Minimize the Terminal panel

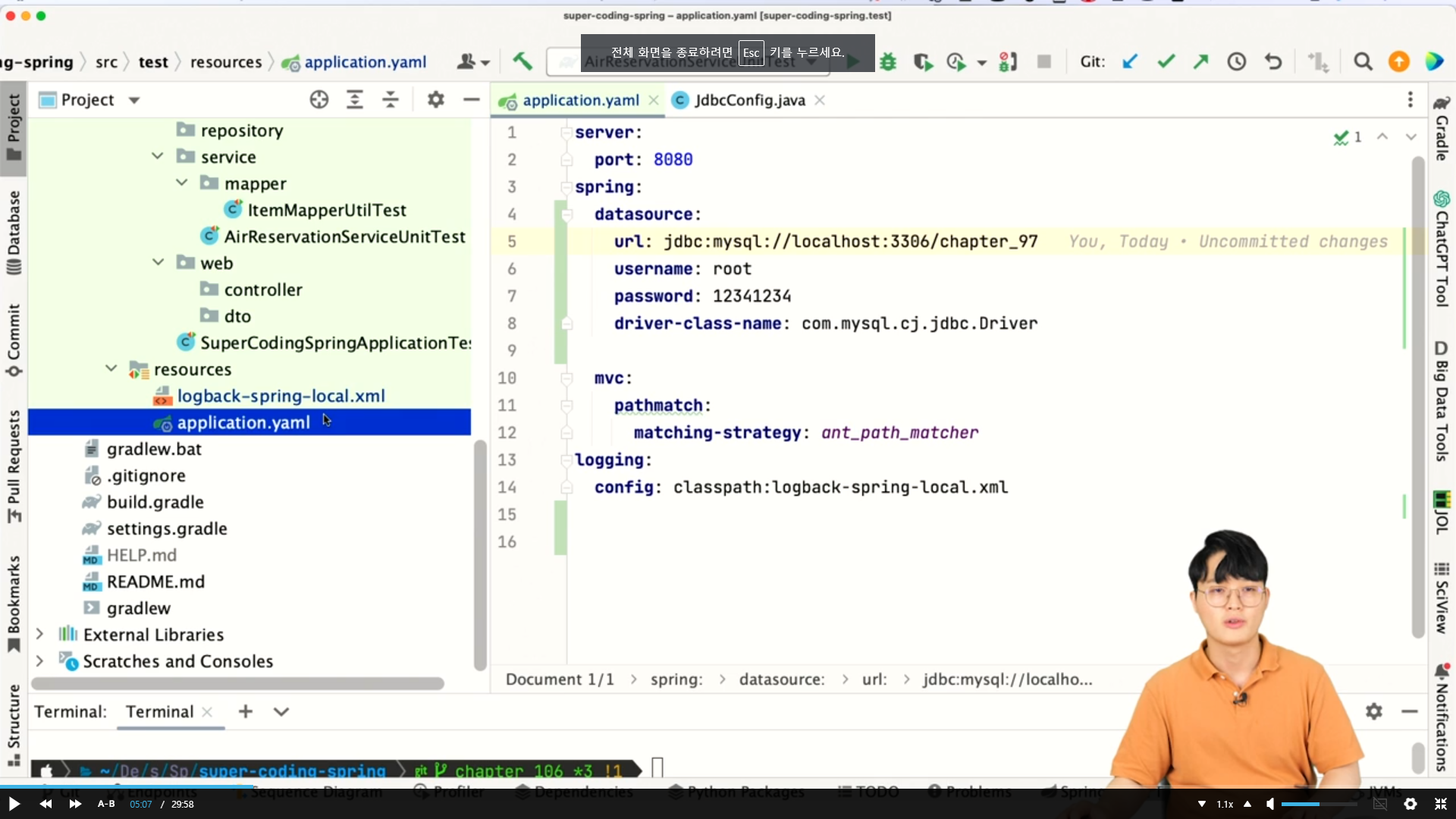coord(1410,711)
